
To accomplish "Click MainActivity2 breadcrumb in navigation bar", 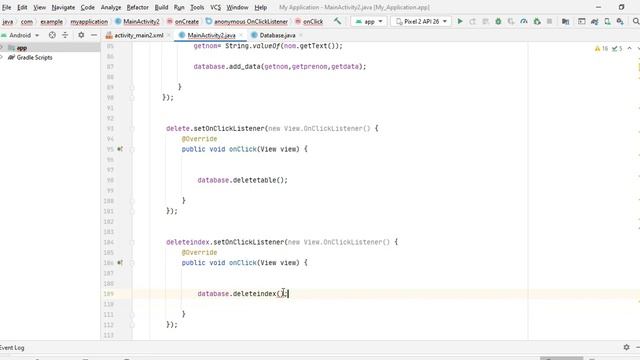I will click(x=138, y=22).
